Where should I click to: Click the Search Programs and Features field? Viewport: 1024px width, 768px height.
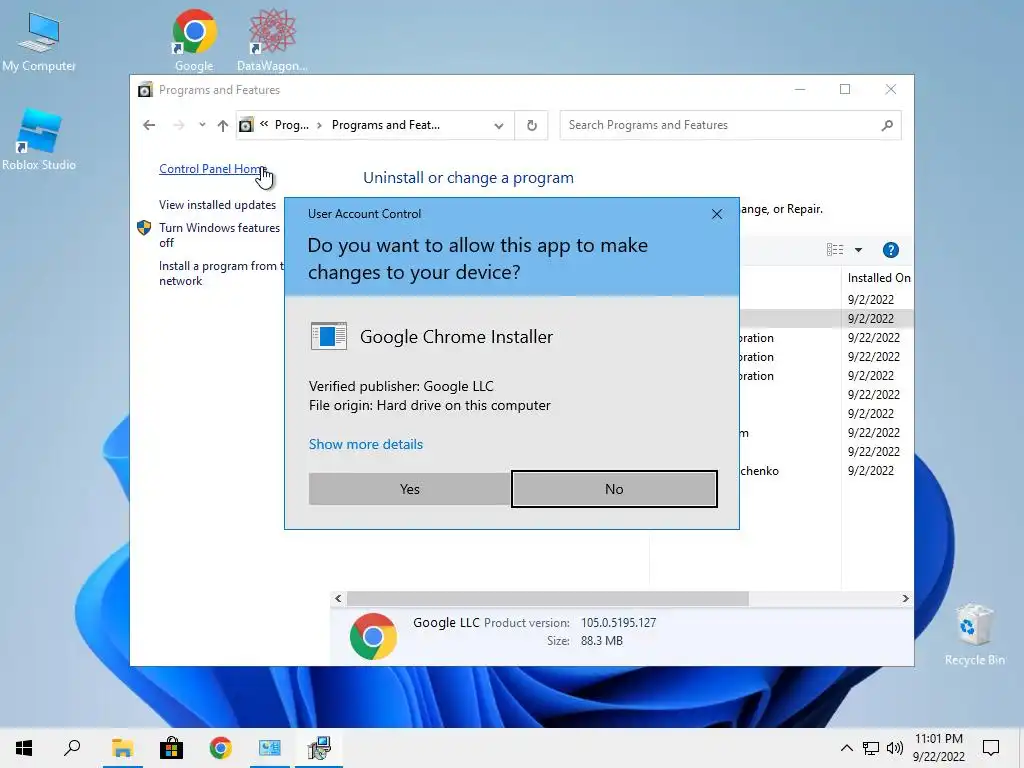coord(730,125)
